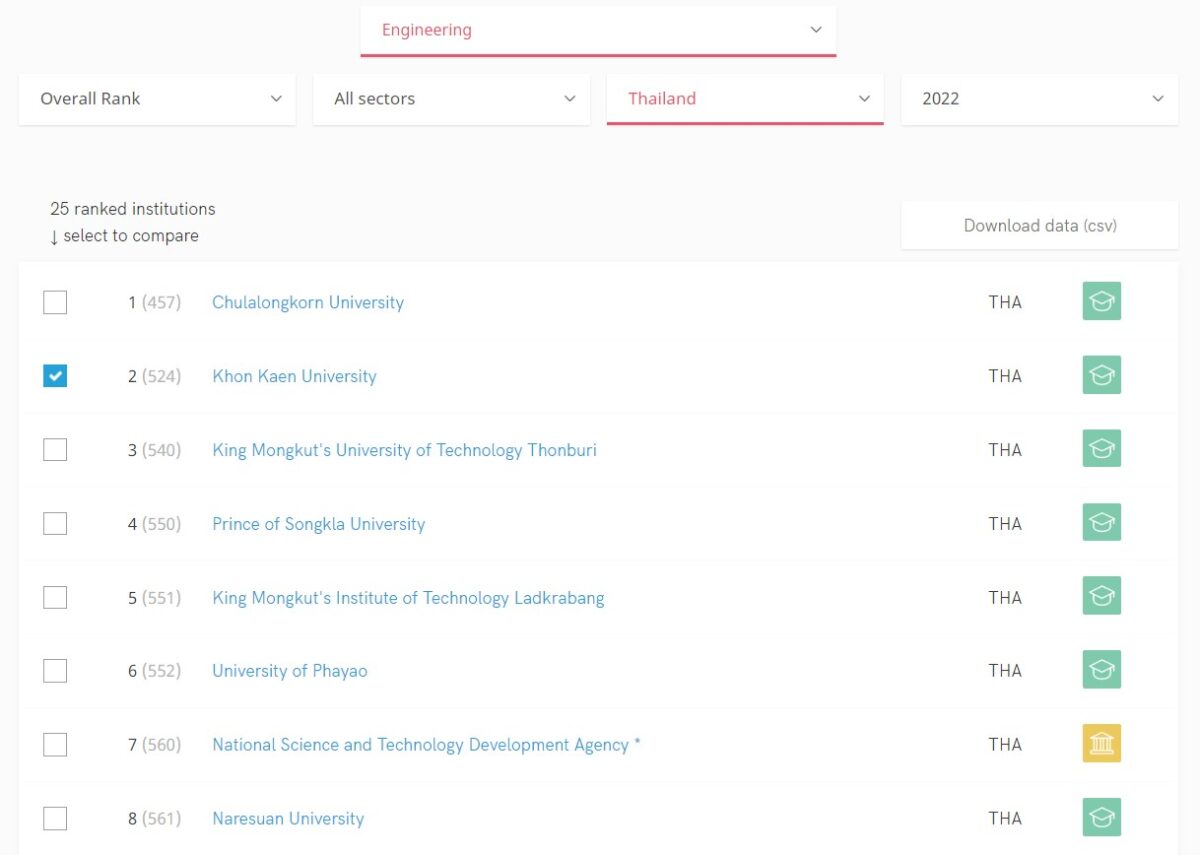Click green cap icon for Naresuan University row
The image size is (1200, 855).
(1101, 818)
